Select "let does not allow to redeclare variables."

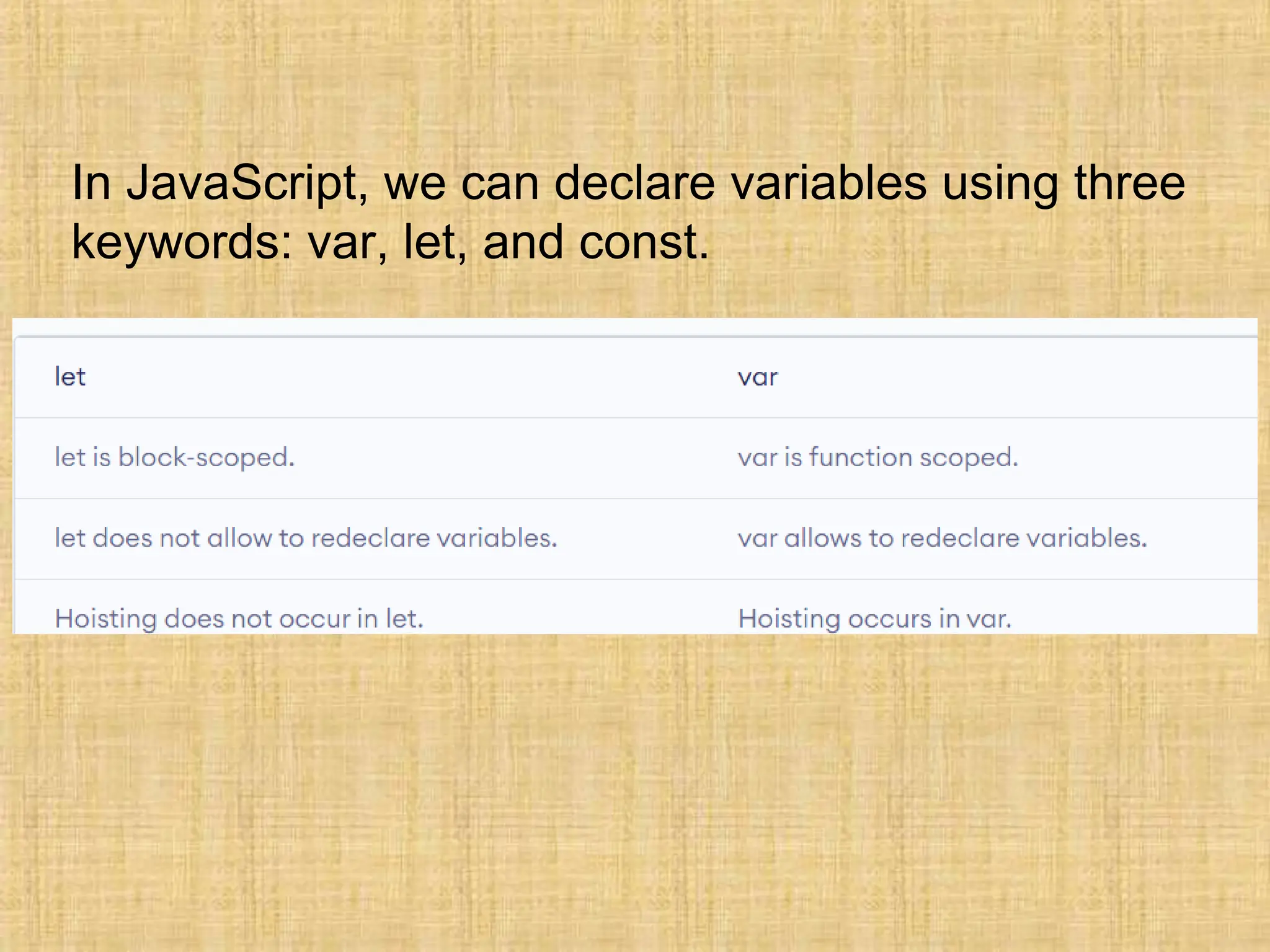tap(306, 538)
